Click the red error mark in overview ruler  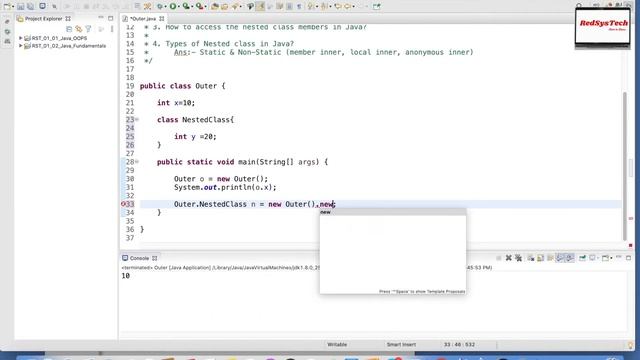pos(631,245)
